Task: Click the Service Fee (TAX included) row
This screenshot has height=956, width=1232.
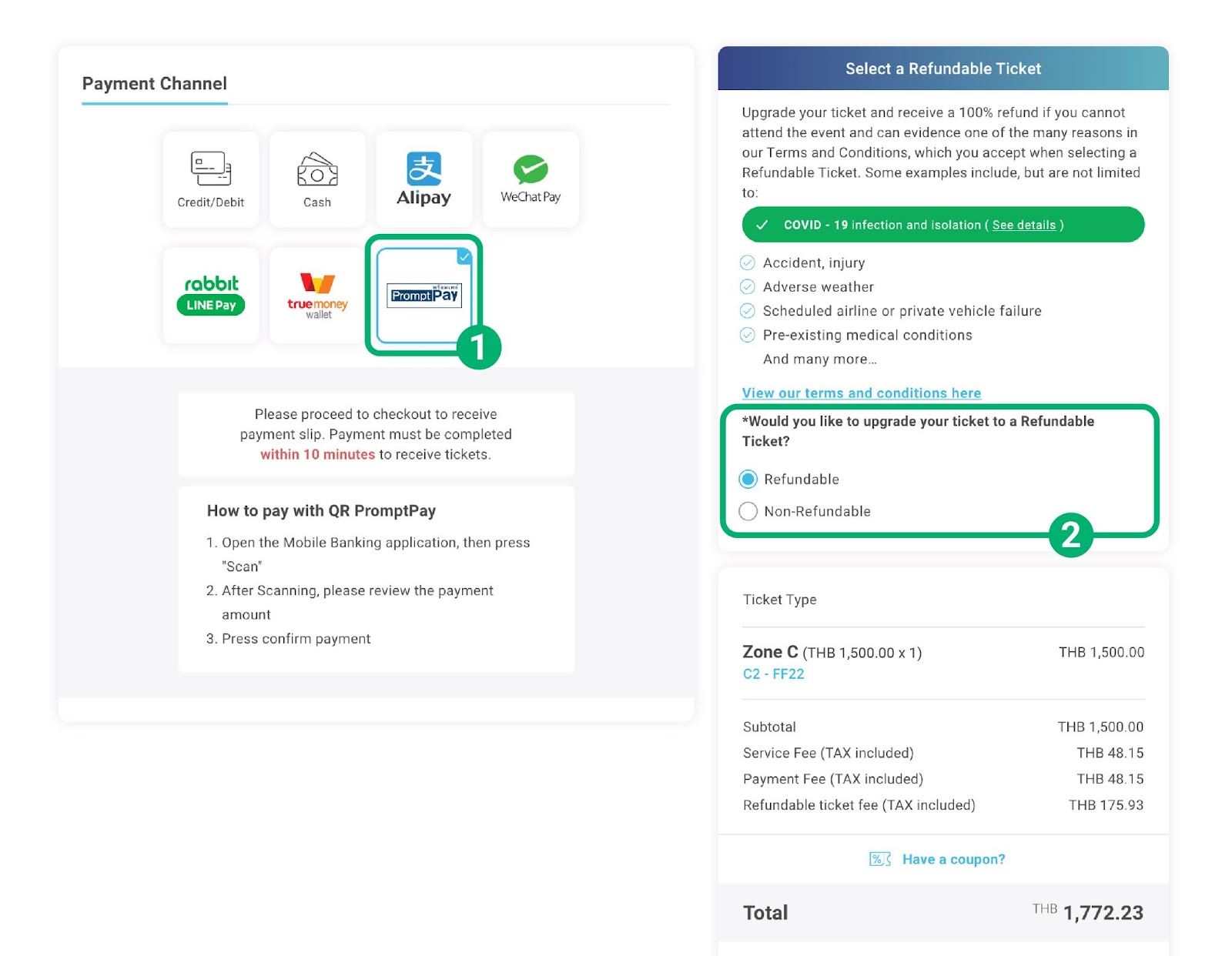Action: coord(943,753)
